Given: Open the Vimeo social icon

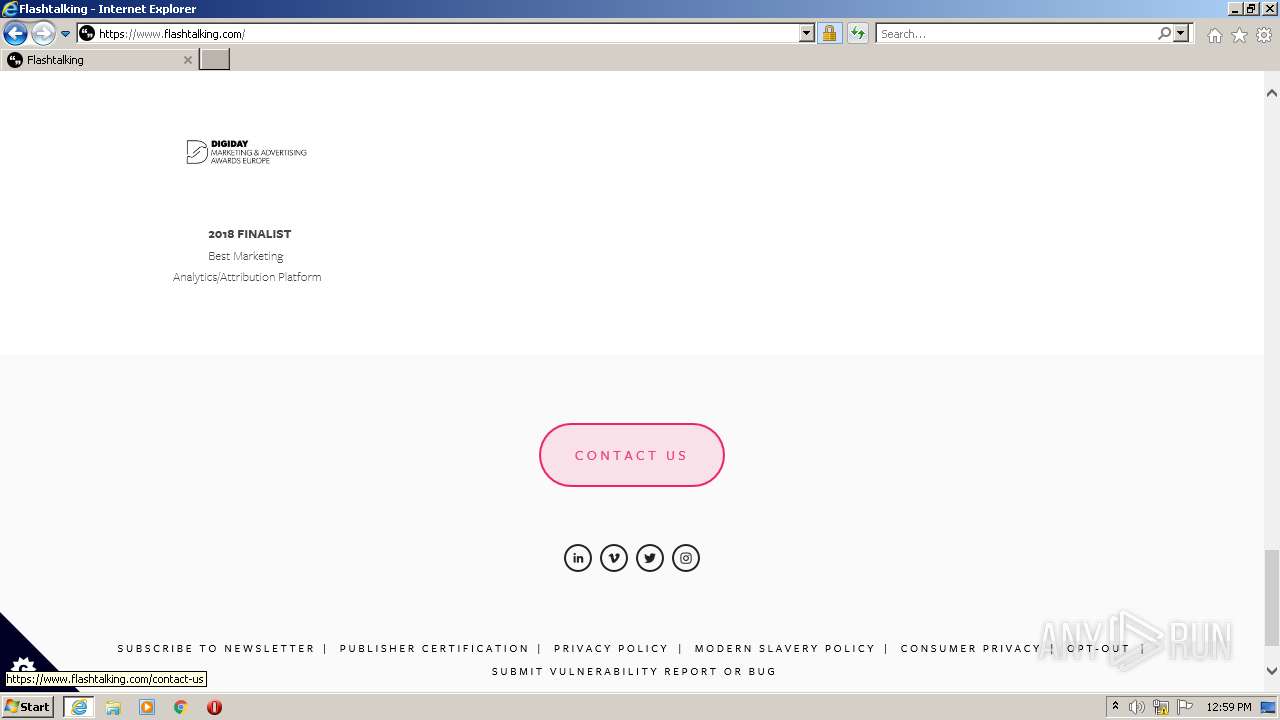Looking at the screenshot, I should (614, 558).
